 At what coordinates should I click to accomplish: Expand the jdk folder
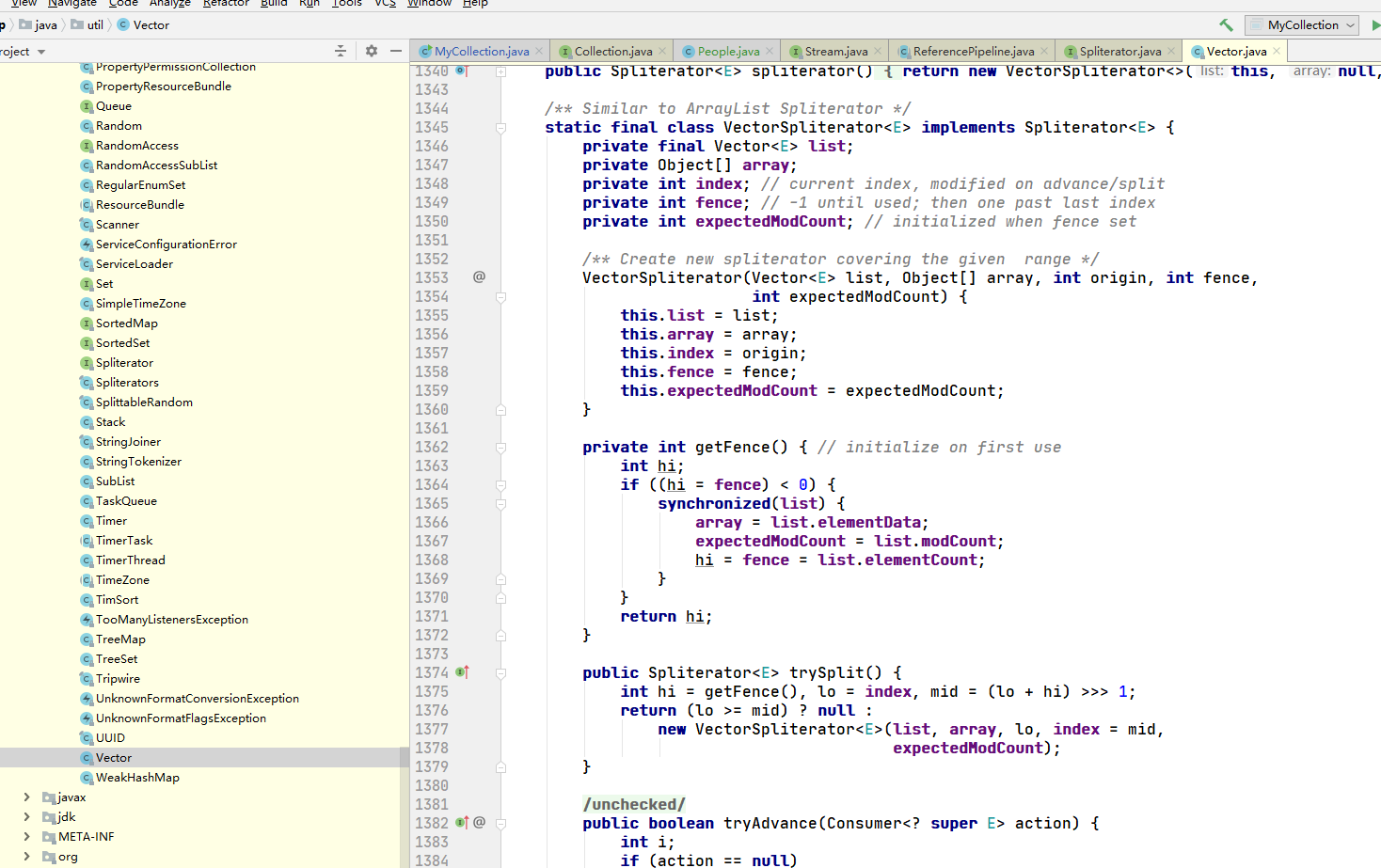tap(26, 817)
